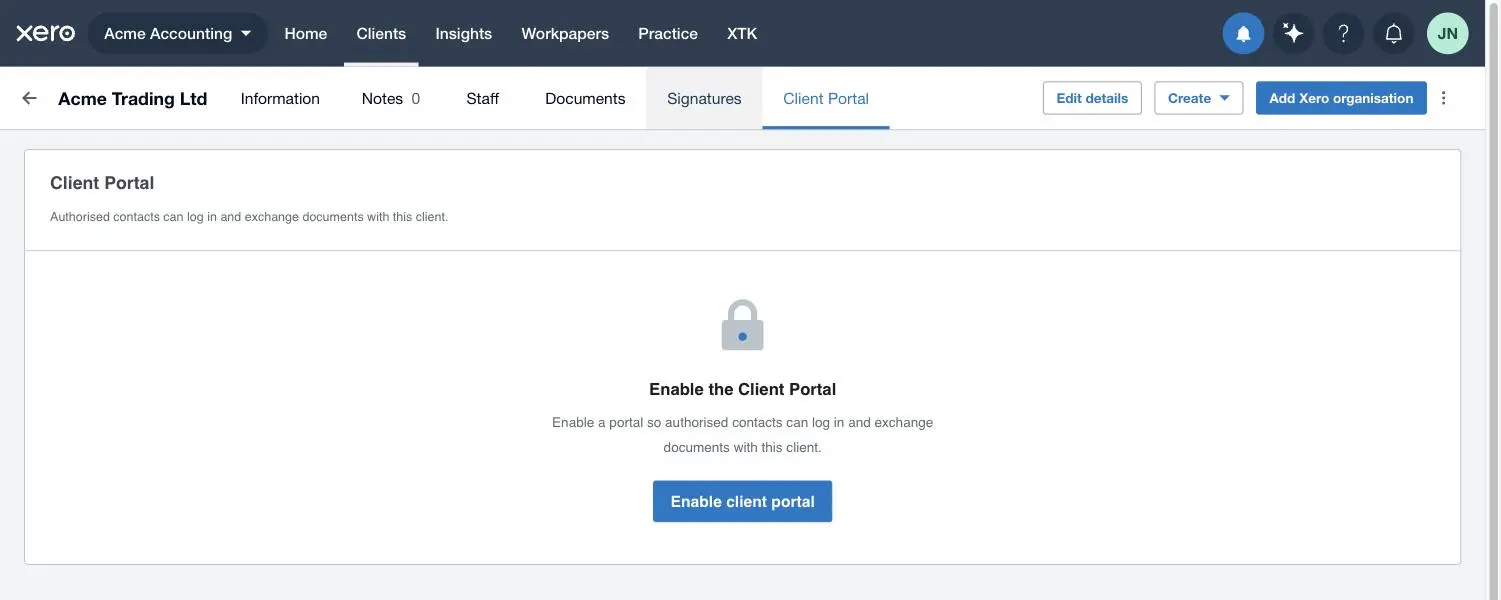
Task: Open XTK in top navigation
Action: tap(742, 34)
